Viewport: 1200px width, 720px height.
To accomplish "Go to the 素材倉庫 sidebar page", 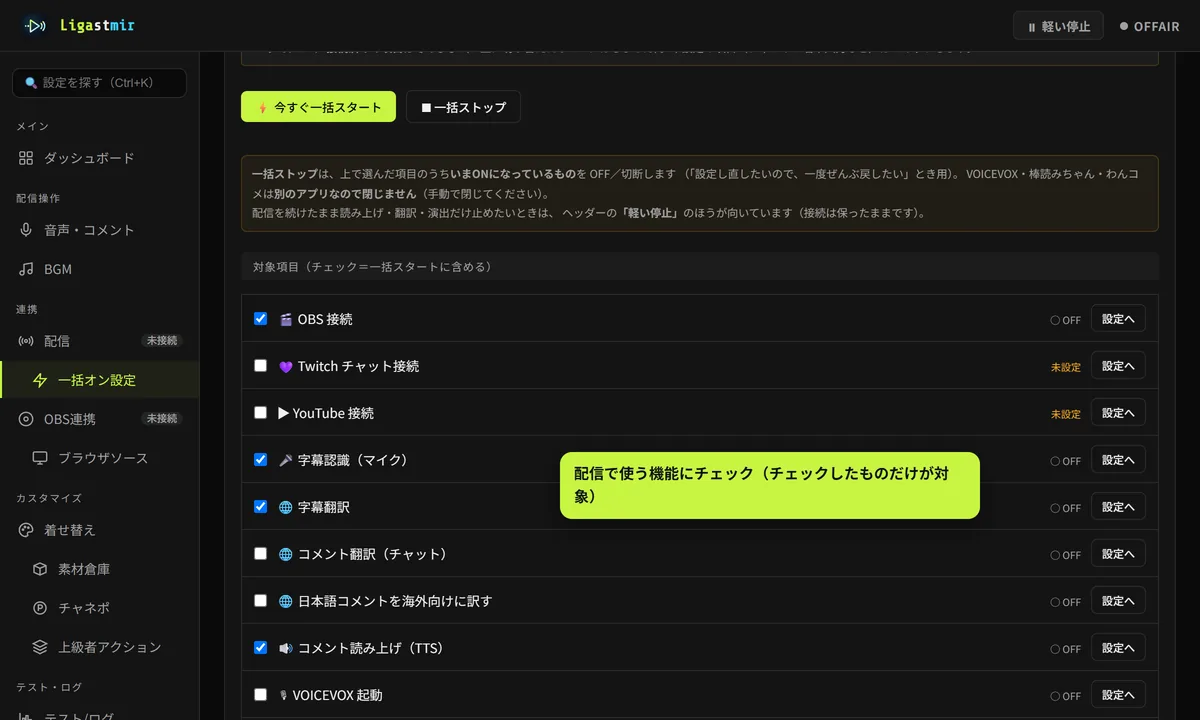I will coord(99,569).
